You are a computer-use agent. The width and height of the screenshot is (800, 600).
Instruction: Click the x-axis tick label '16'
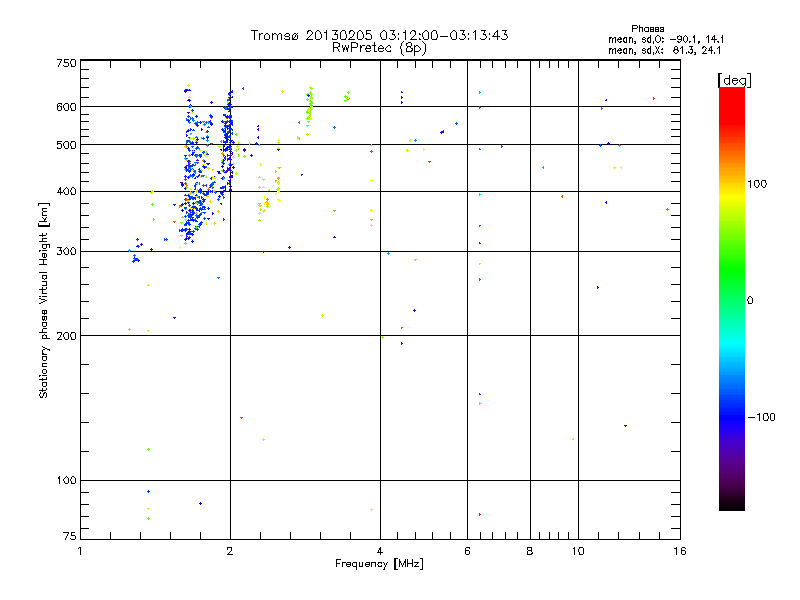pyautogui.click(x=680, y=551)
